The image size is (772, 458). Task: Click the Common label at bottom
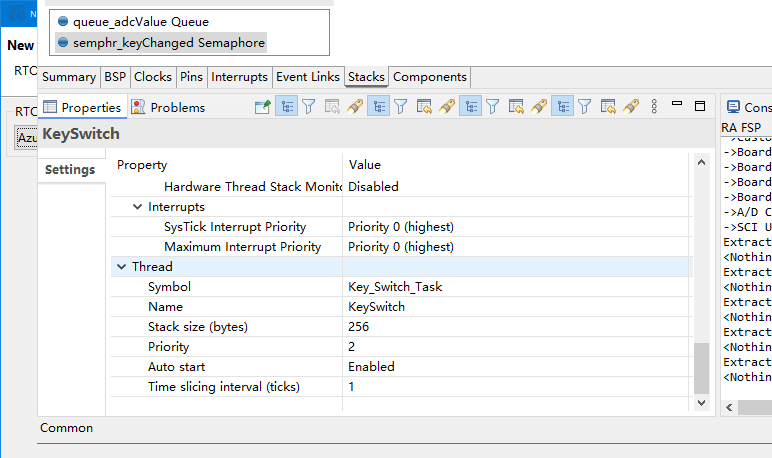pos(66,427)
